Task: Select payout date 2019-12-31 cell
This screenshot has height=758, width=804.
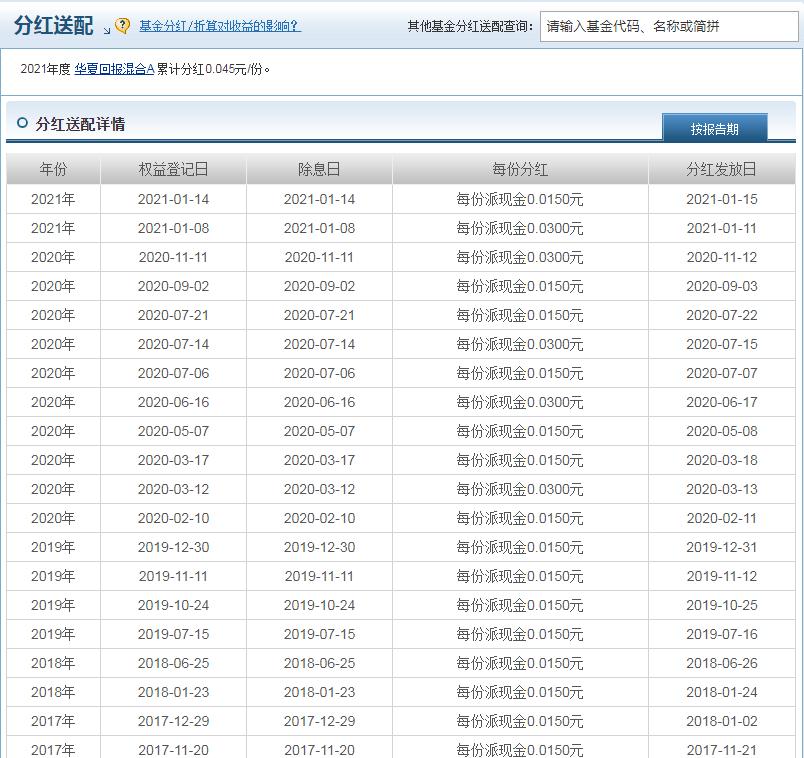Action: [x=721, y=547]
